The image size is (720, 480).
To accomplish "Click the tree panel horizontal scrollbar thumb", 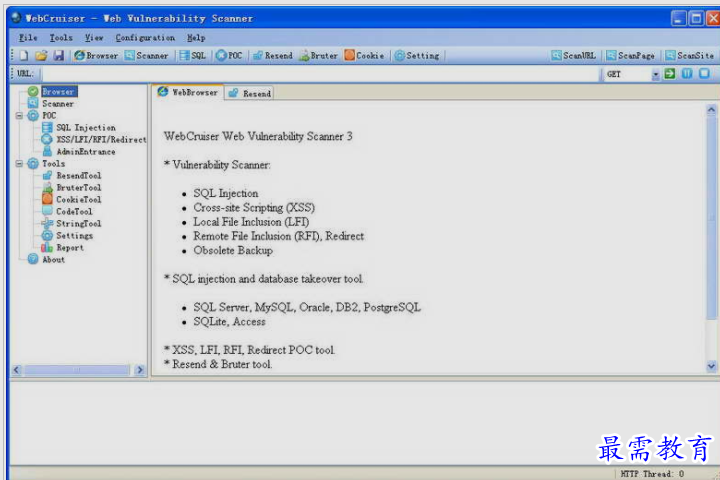I will (x=77, y=370).
